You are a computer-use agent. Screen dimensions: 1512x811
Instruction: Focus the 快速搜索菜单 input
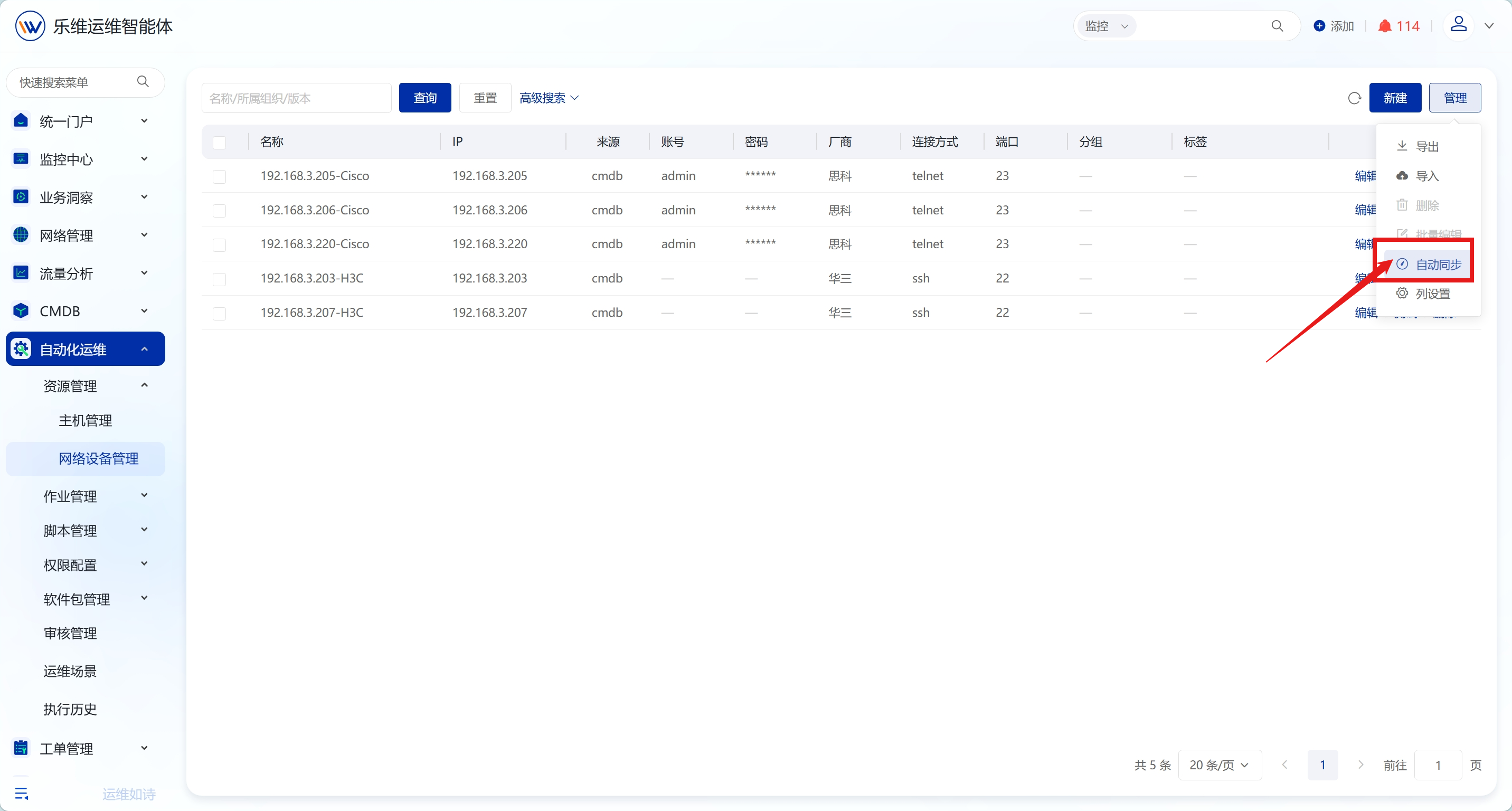(86, 82)
